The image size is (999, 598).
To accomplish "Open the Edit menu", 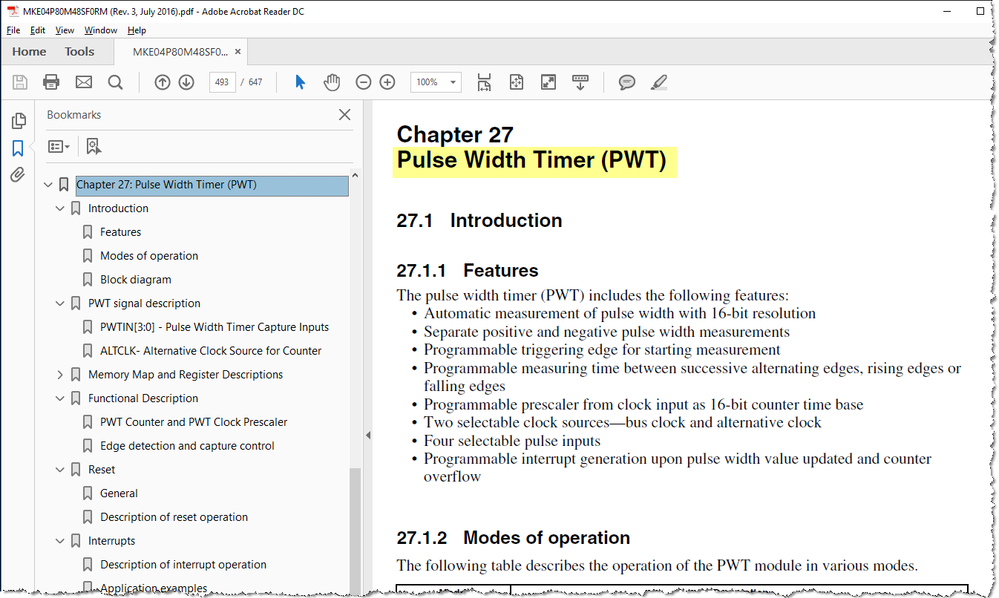I will pos(38,30).
